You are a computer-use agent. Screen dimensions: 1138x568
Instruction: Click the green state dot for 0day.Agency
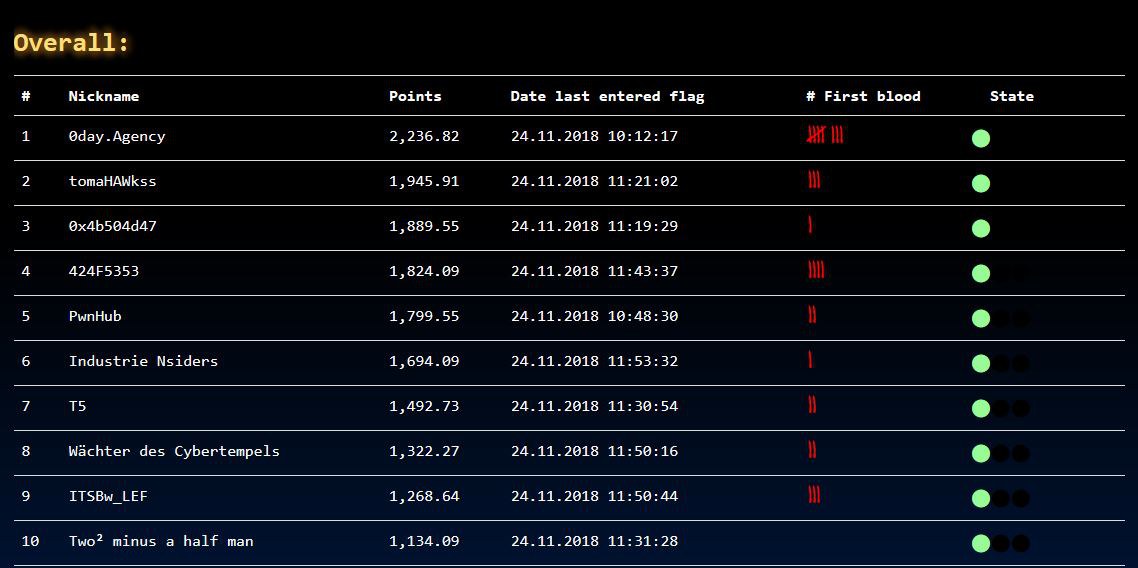pos(981,139)
